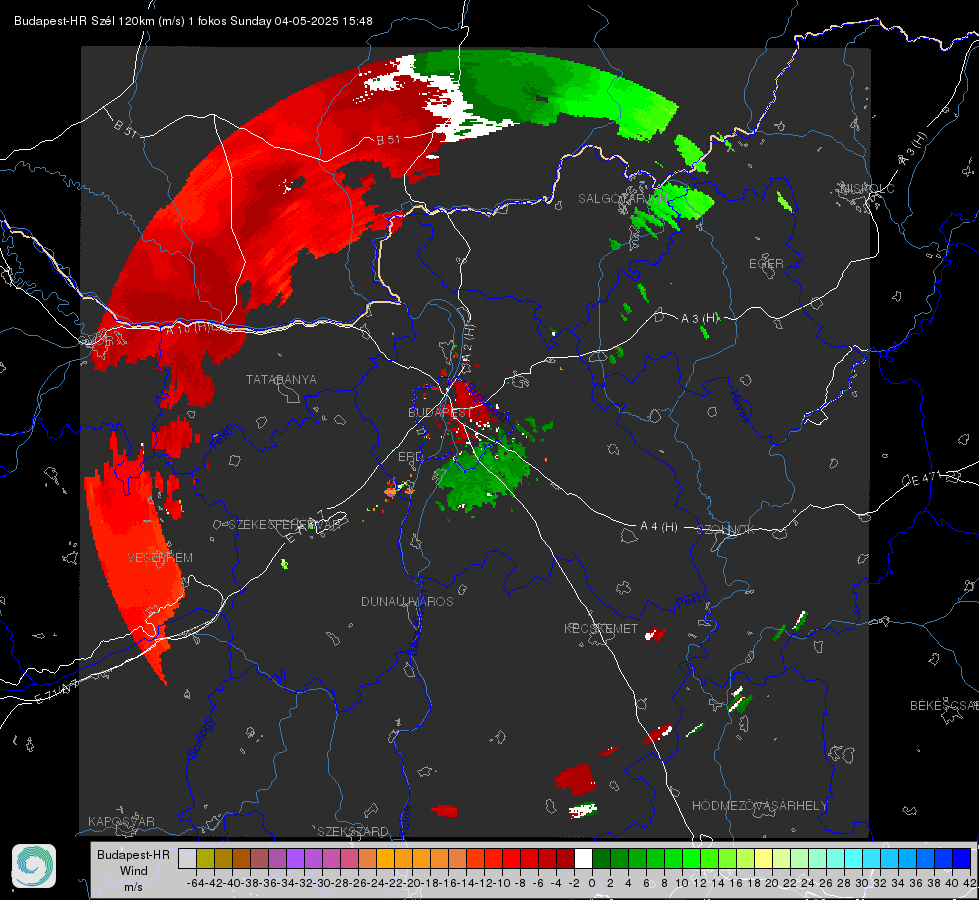Image resolution: width=979 pixels, height=900 pixels.
Task: Click the '0' value in the legend scale
Action: point(592,883)
